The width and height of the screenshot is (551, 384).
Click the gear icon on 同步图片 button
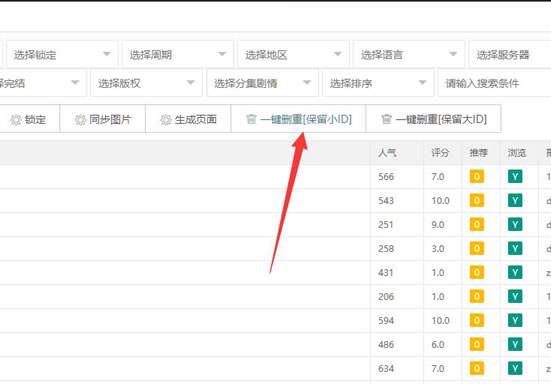(80, 120)
